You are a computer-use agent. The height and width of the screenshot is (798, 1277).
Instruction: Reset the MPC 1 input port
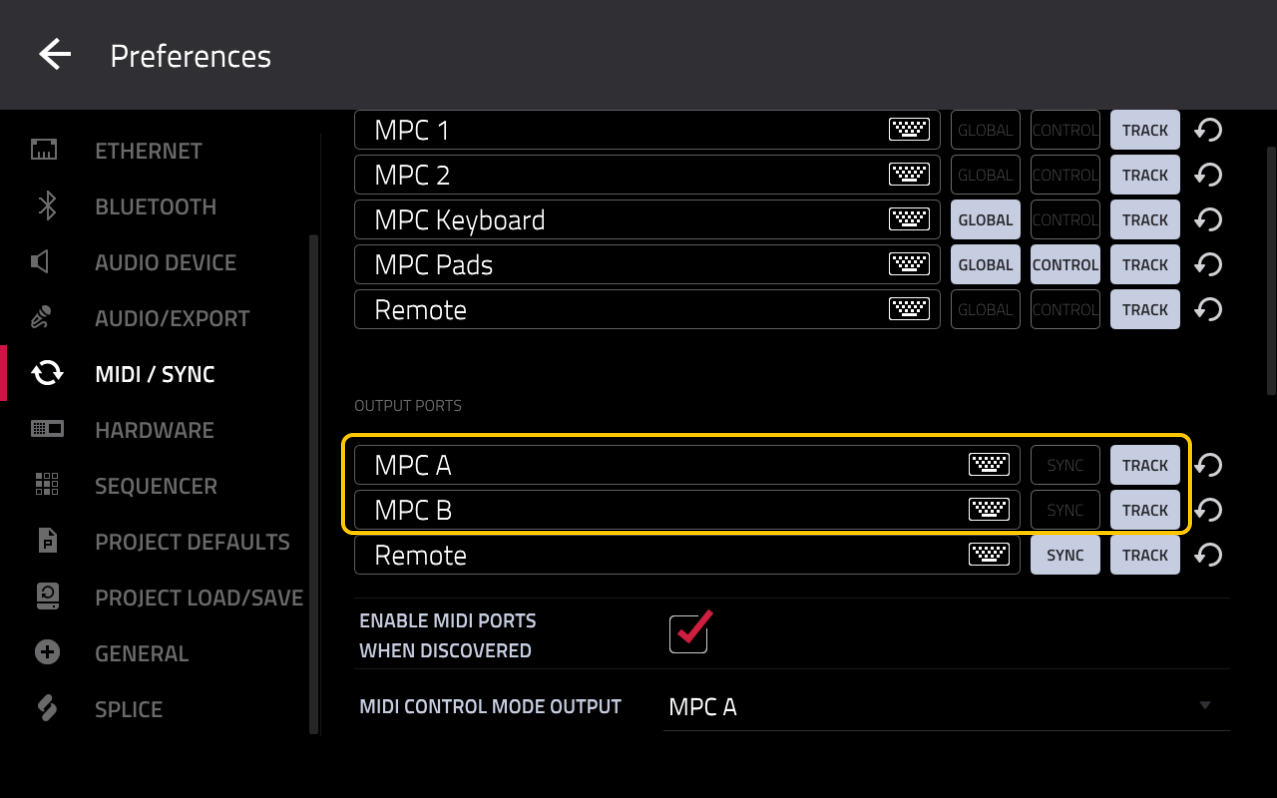click(1208, 130)
